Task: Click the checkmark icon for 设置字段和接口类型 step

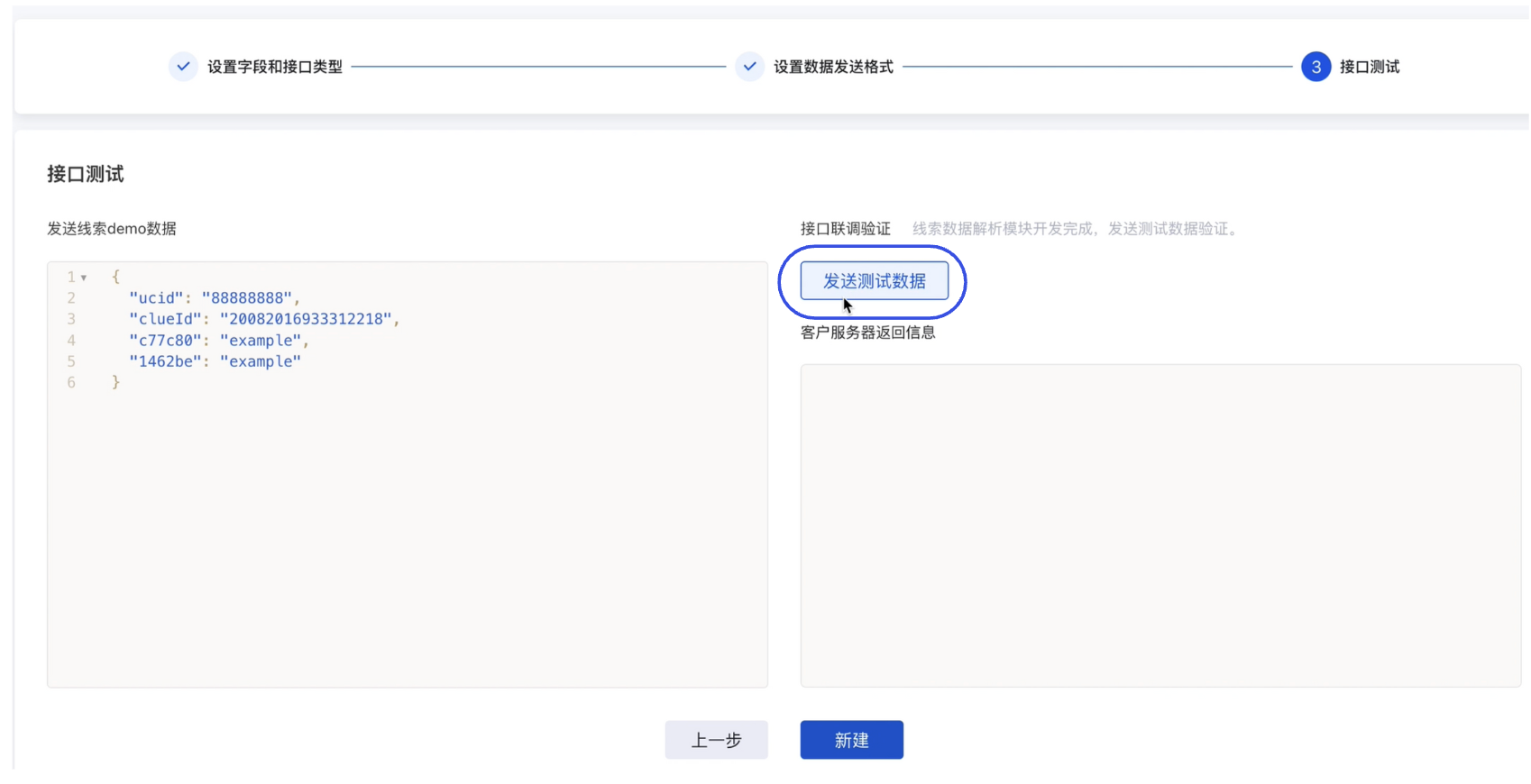Action: click(x=183, y=67)
